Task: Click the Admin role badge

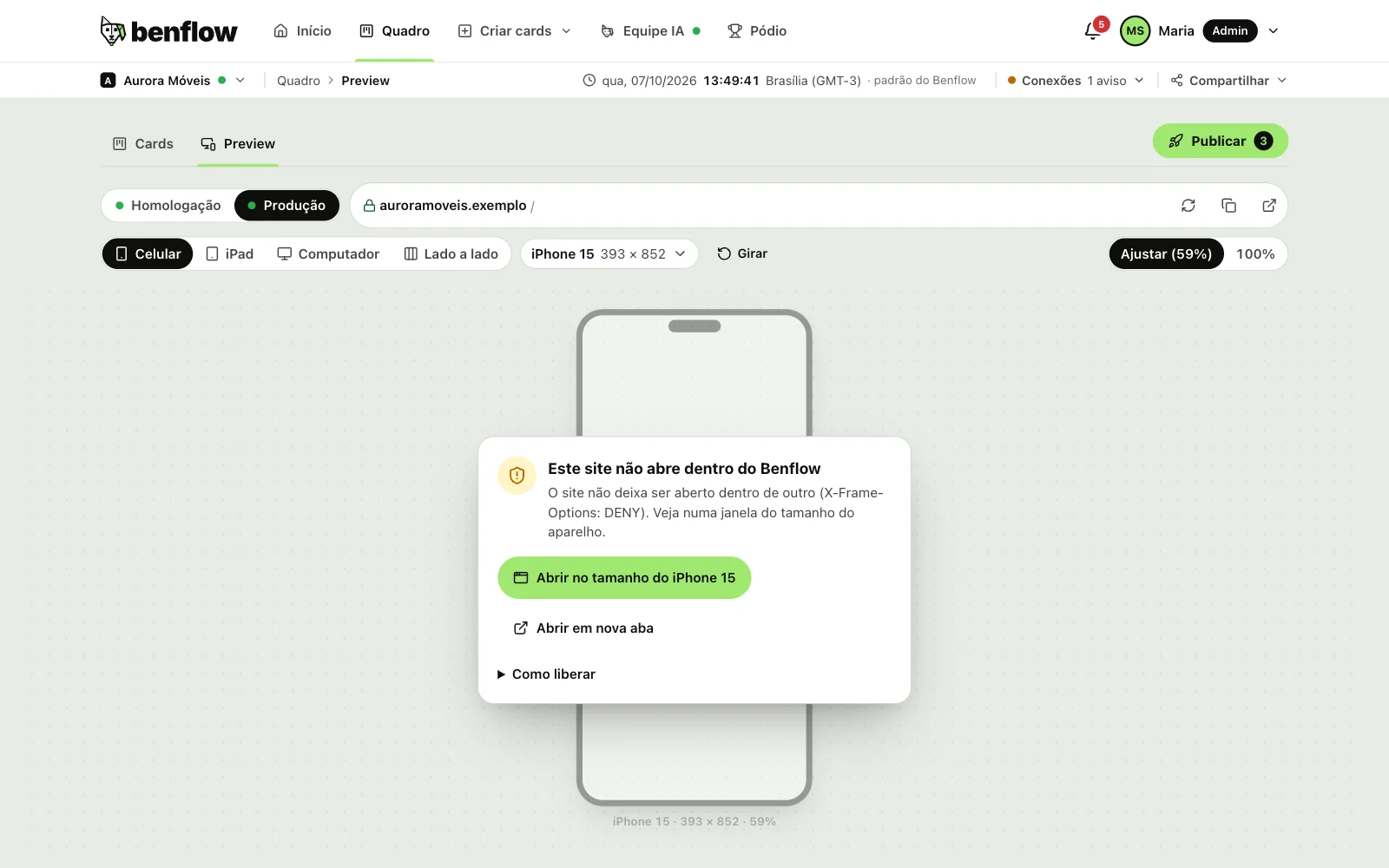Action: point(1229,31)
